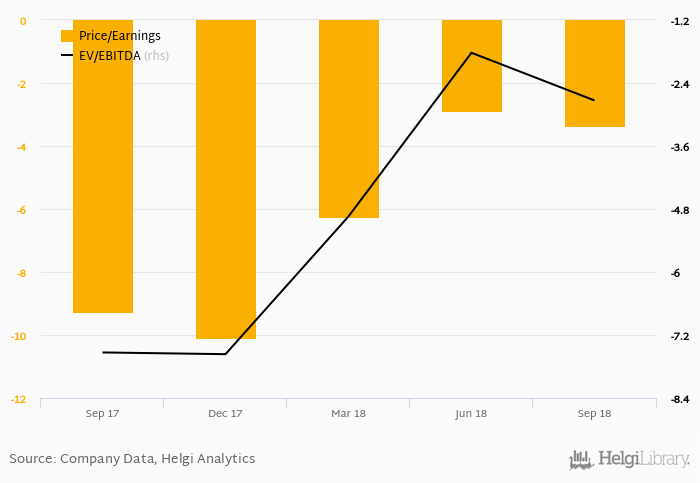Click the EV/EBITDA line peak at Jun 18

pyautogui.click(x=472, y=53)
